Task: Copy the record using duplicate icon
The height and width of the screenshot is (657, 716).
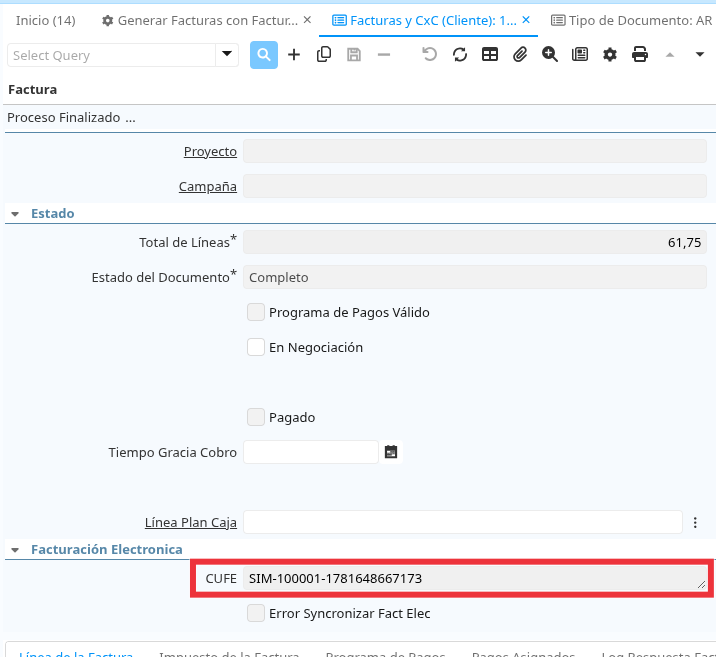Action: pos(324,55)
